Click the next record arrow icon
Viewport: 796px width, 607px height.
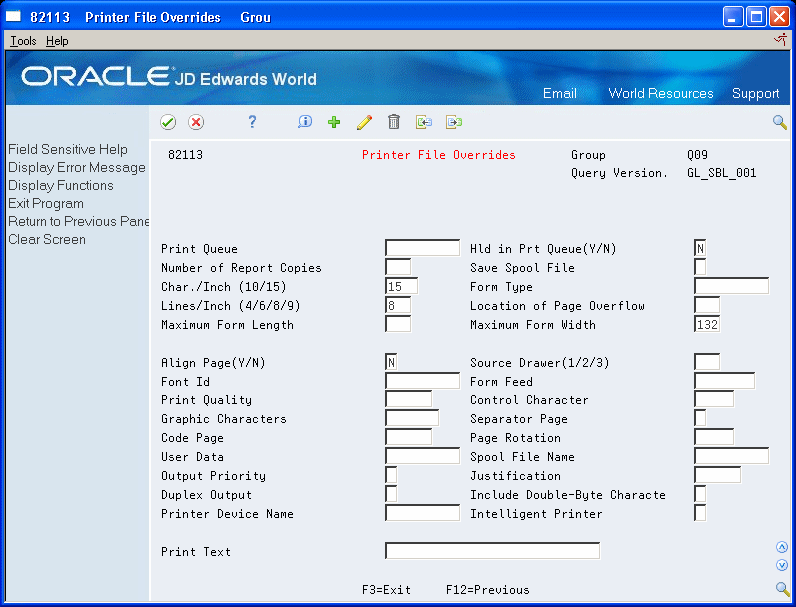click(454, 122)
